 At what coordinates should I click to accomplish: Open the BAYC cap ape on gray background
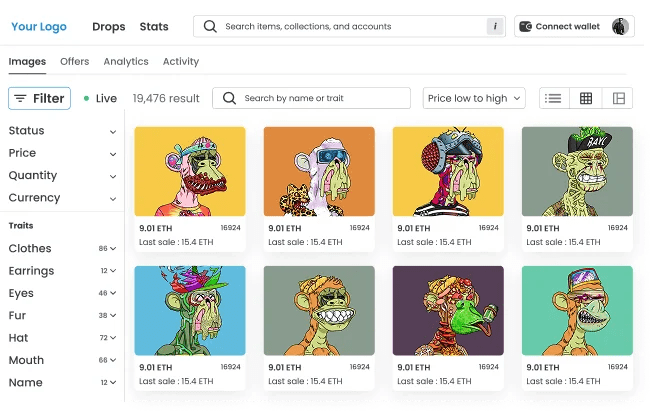coord(577,171)
